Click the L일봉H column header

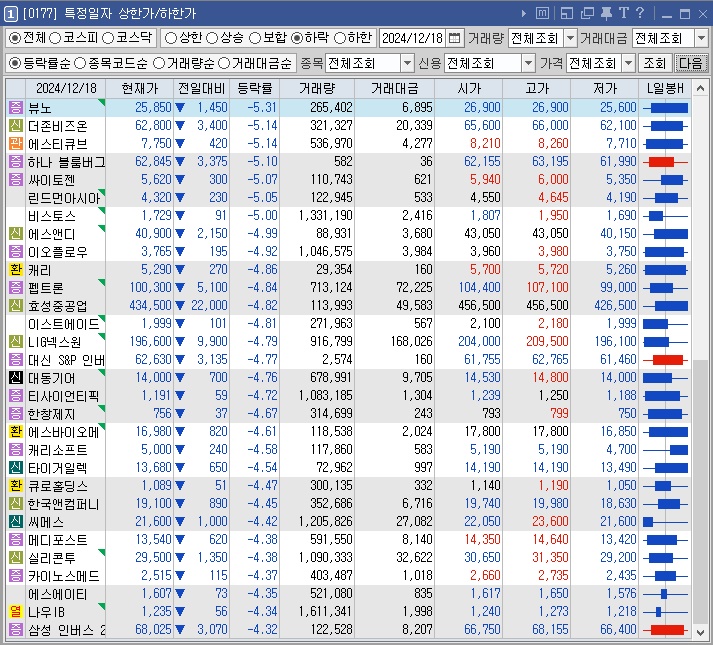point(665,88)
